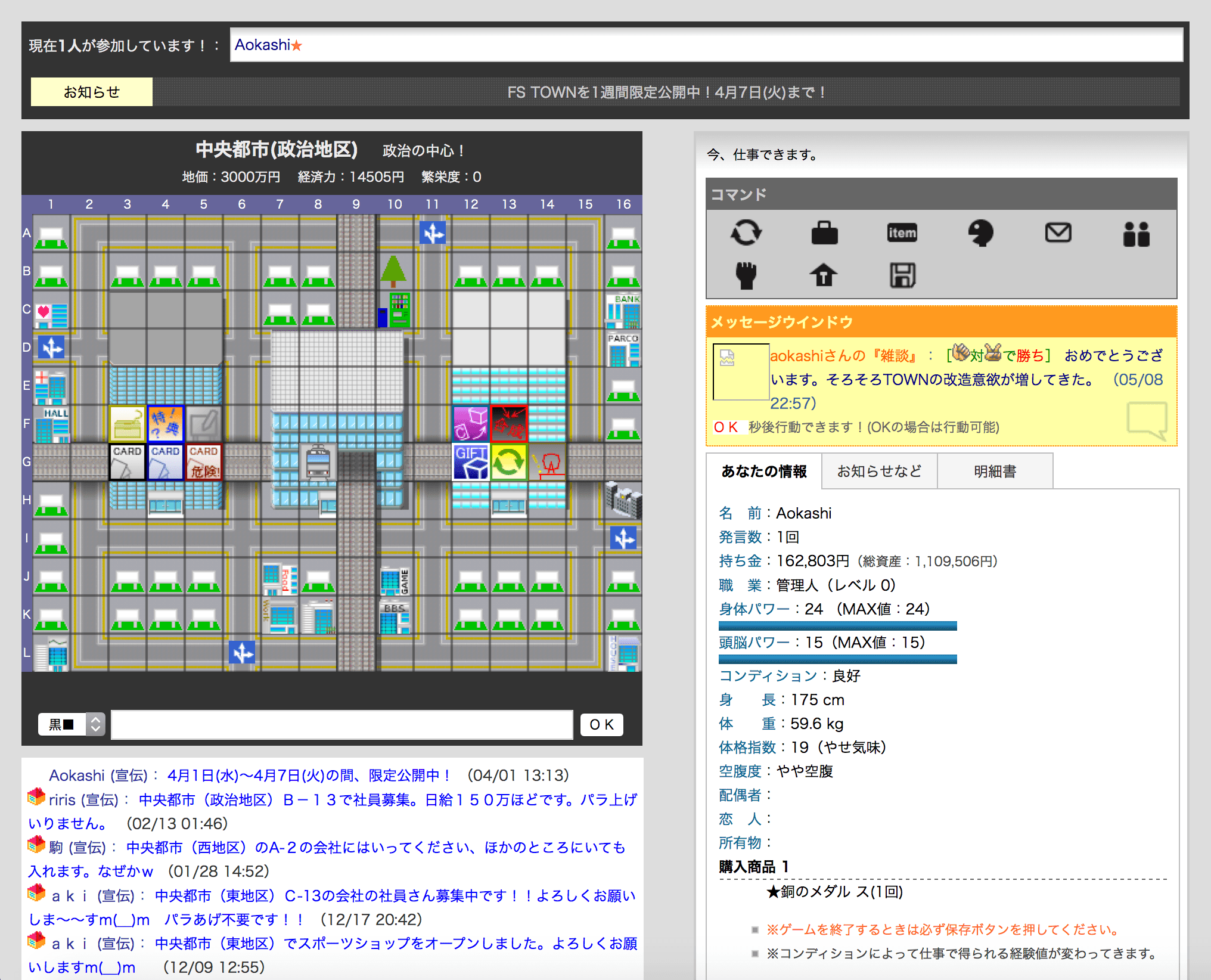The height and width of the screenshot is (980, 1211).
Task: Click the chat OK button
Action: coord(602,724)
